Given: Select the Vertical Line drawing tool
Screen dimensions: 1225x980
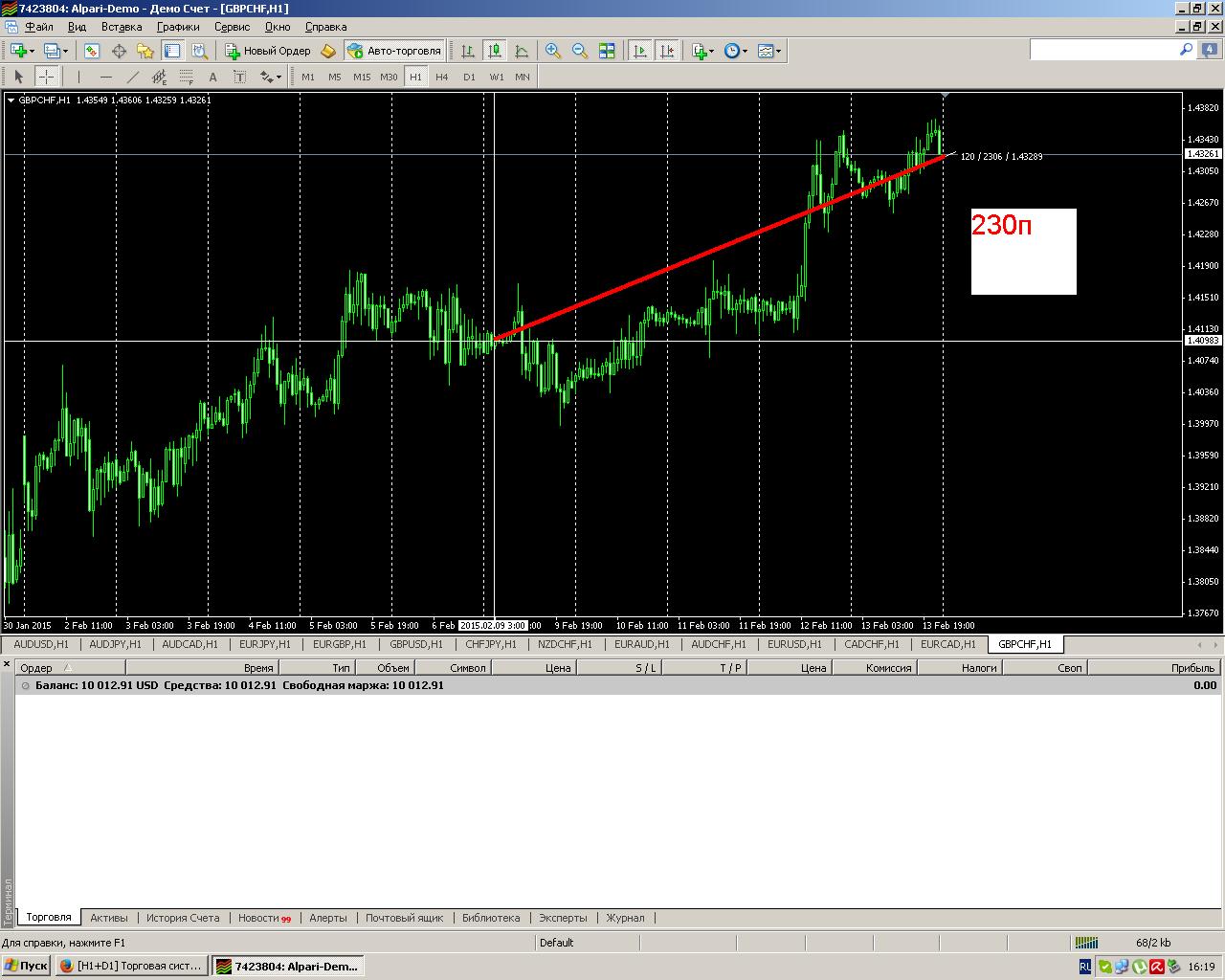Looking at the screenshot, I should point(78,77).
